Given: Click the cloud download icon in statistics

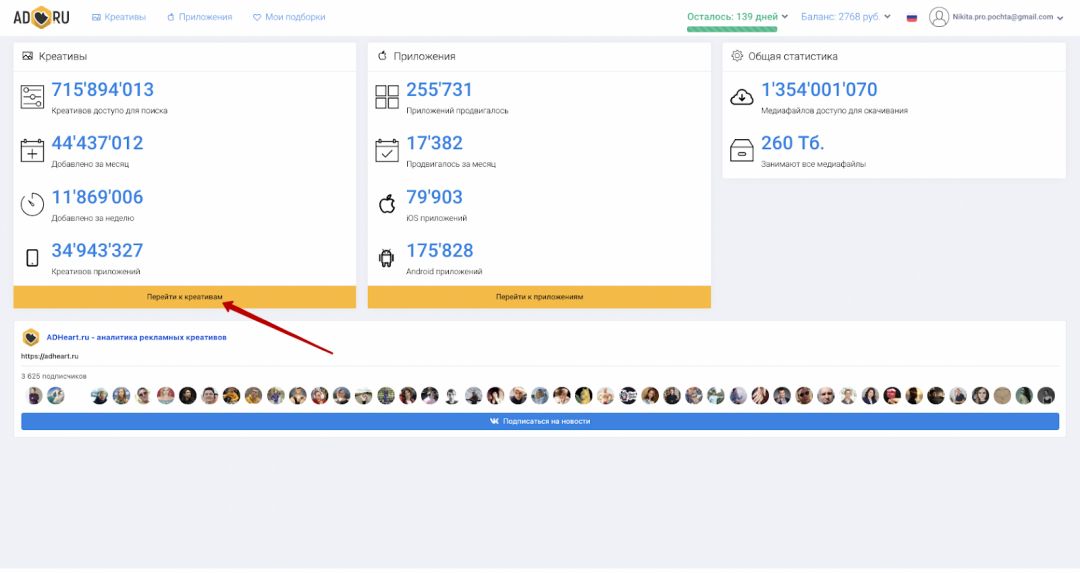Looking at the screenshot, I should point(741,97).
